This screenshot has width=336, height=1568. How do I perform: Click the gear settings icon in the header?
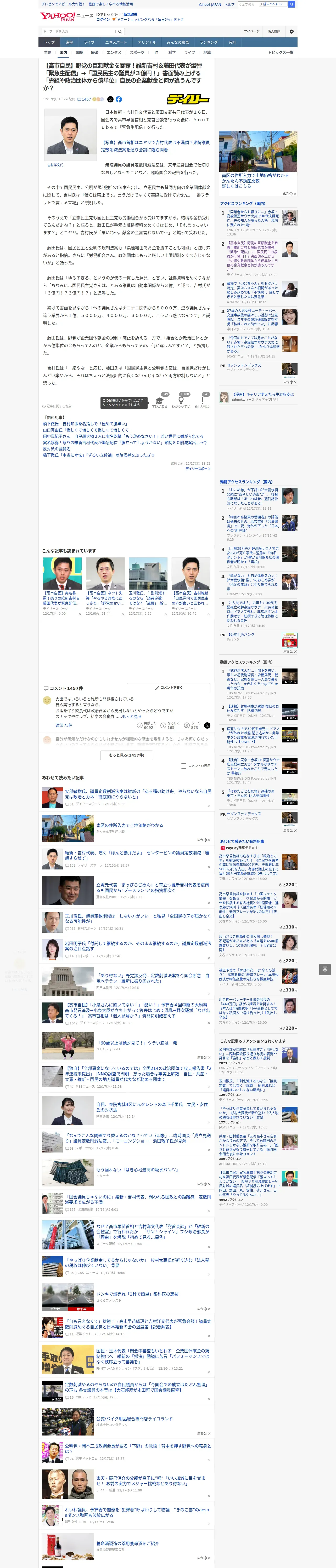click(292, 32)
